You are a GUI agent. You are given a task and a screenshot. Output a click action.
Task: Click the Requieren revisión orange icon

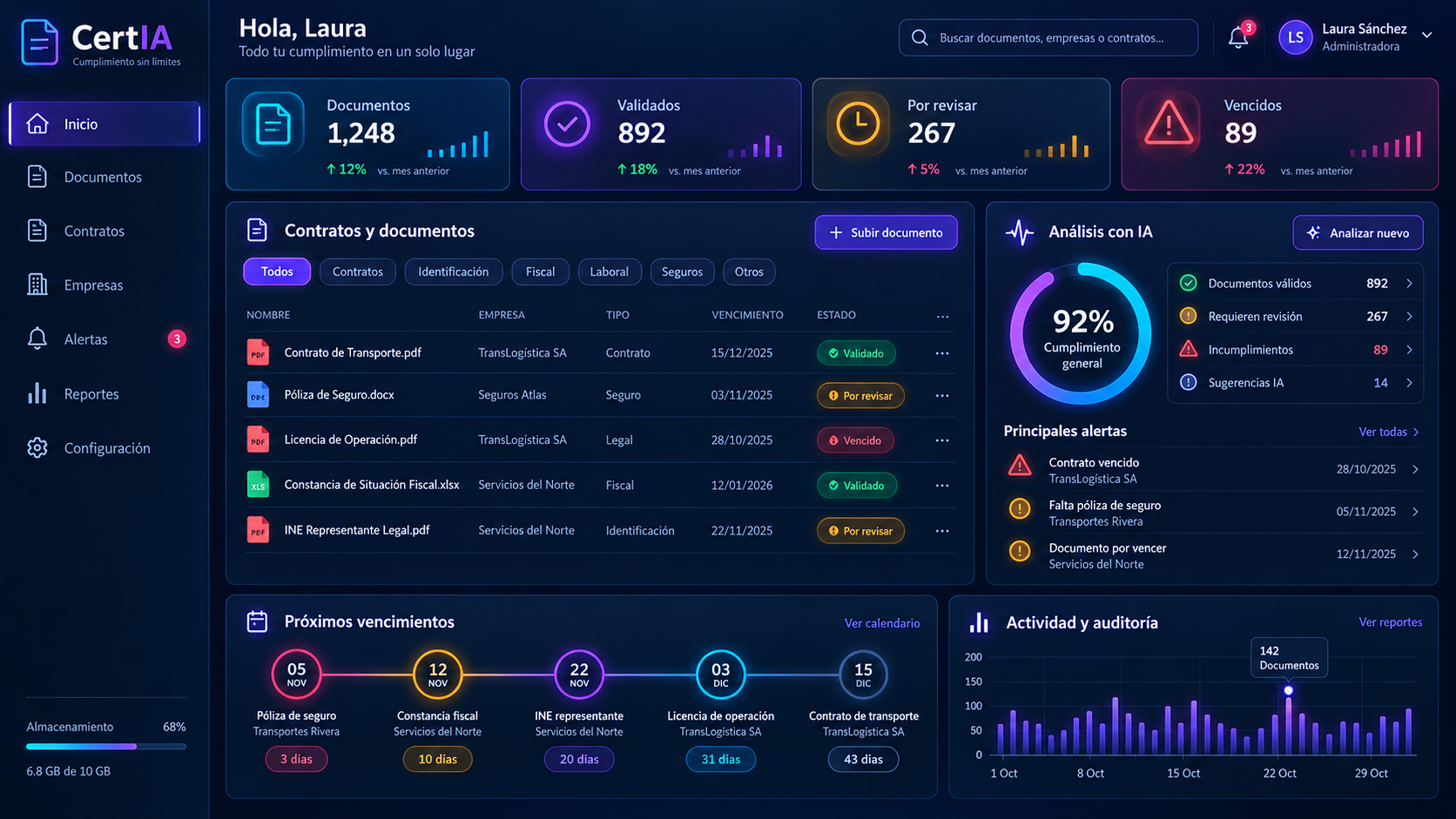(1188, 316)
